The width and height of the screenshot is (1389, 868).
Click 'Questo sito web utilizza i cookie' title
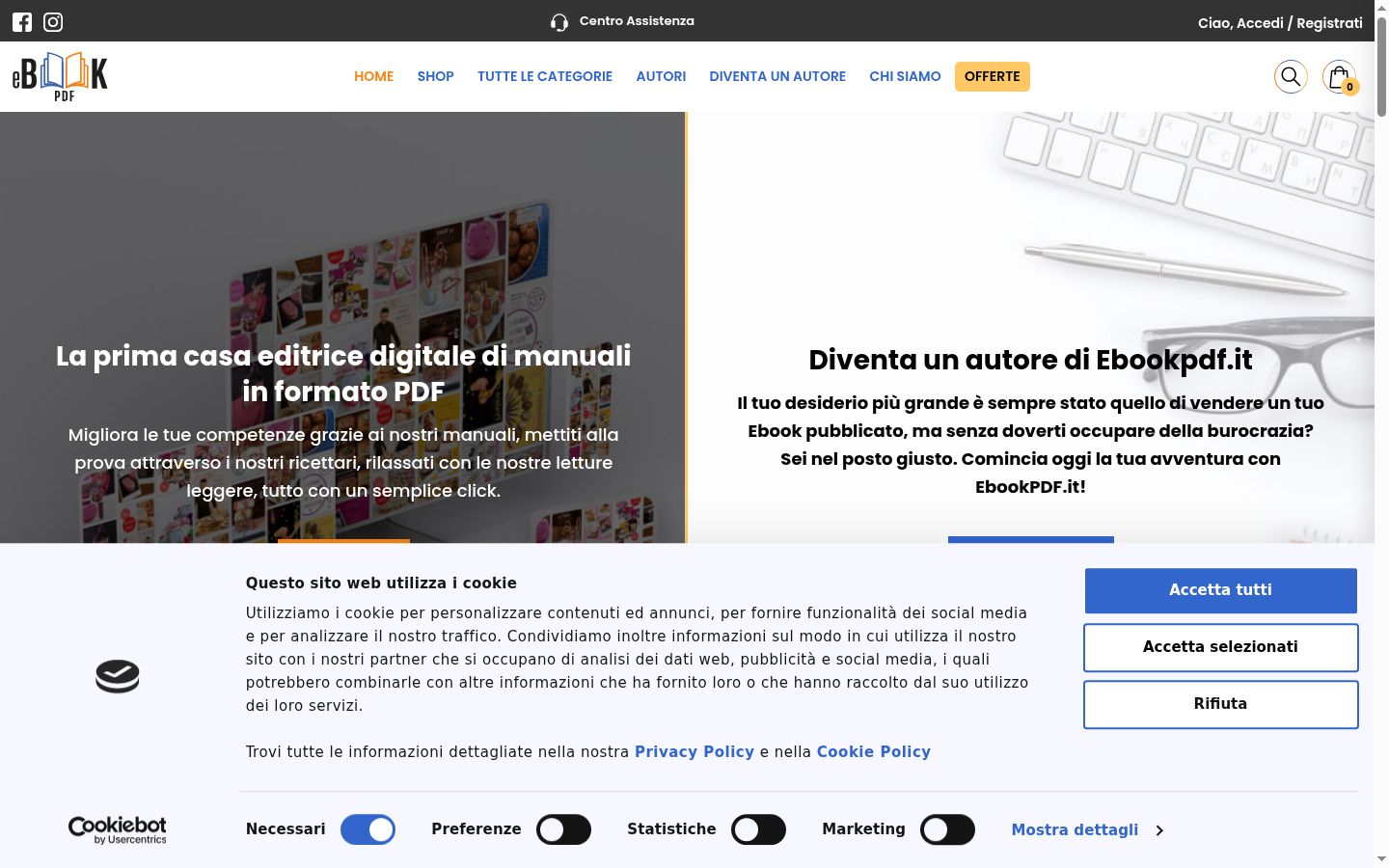(x=381, y=583)
